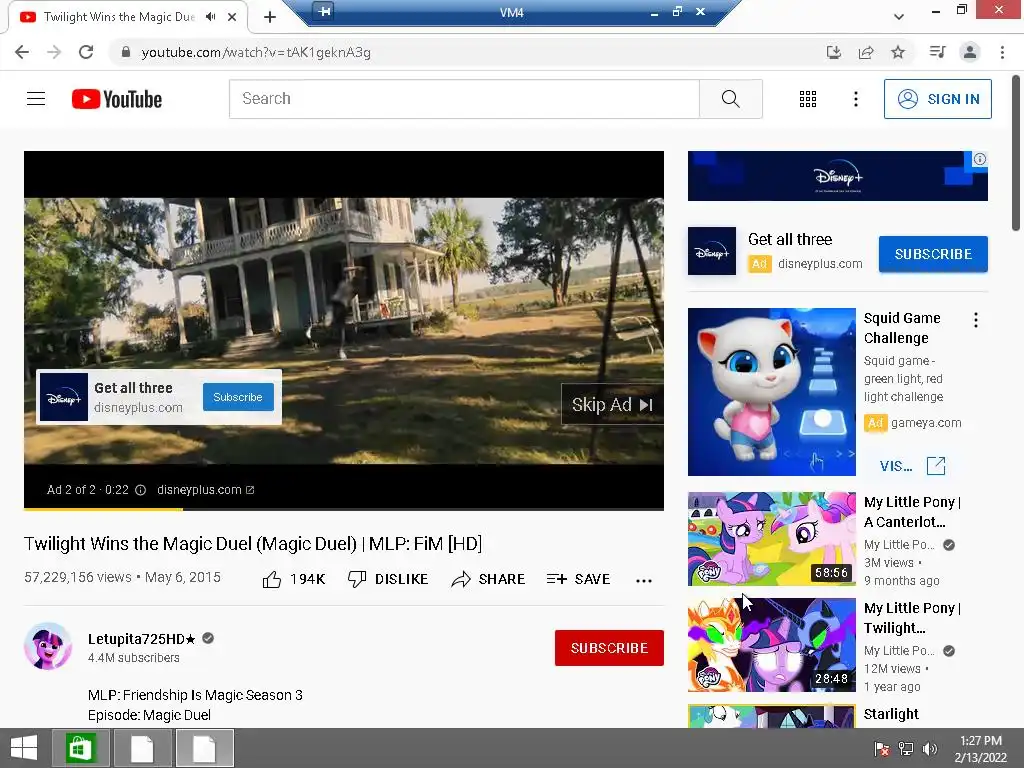Click blue SUBSCRIBE on Disney+ sidebar ad

(x=933, y=254)
